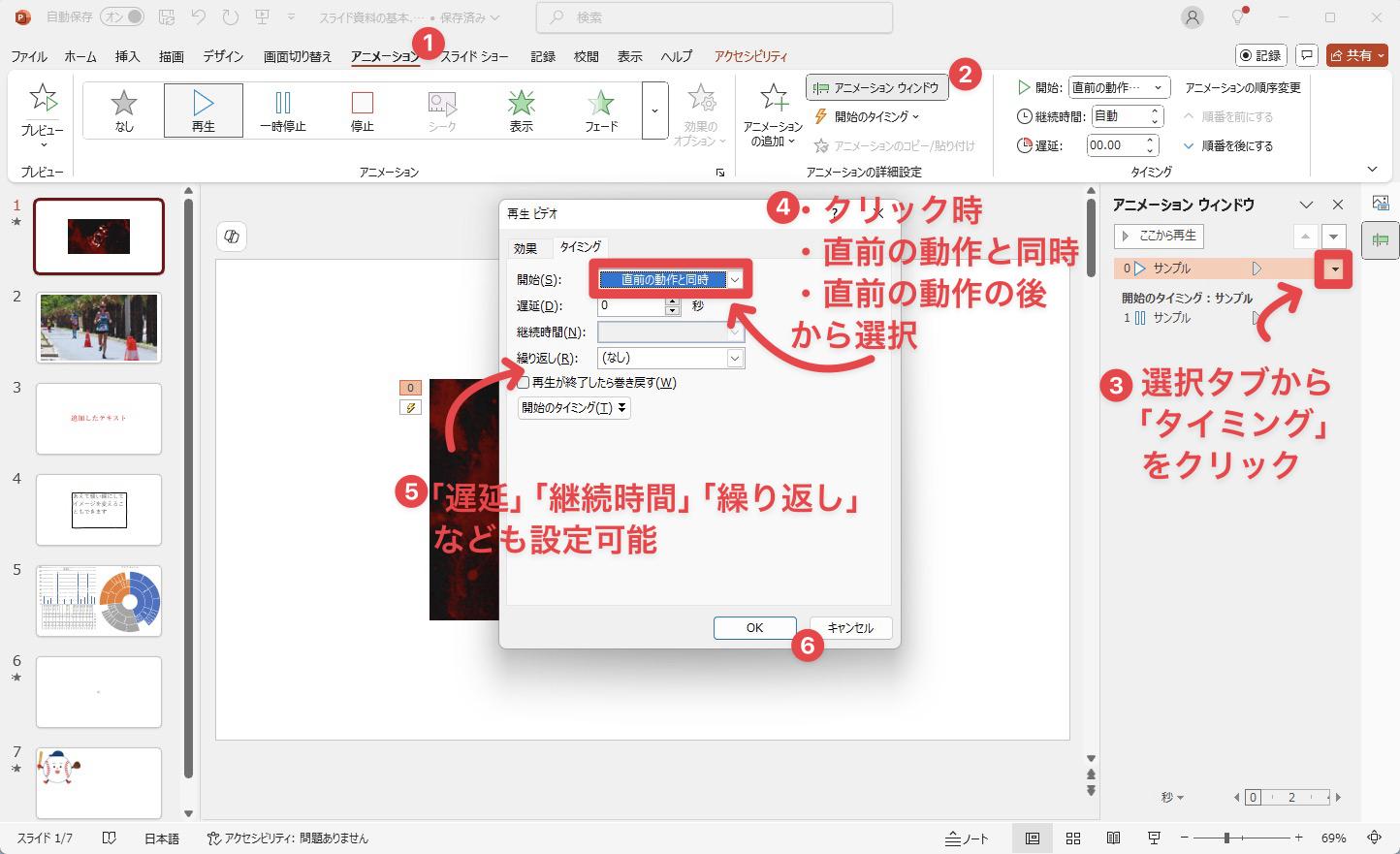Image resolution: width=1400 pixels, height=854 pixels.
Task: Click the ribbon 継続時間 spinner arrows
Action: (x=1155, y=116)
